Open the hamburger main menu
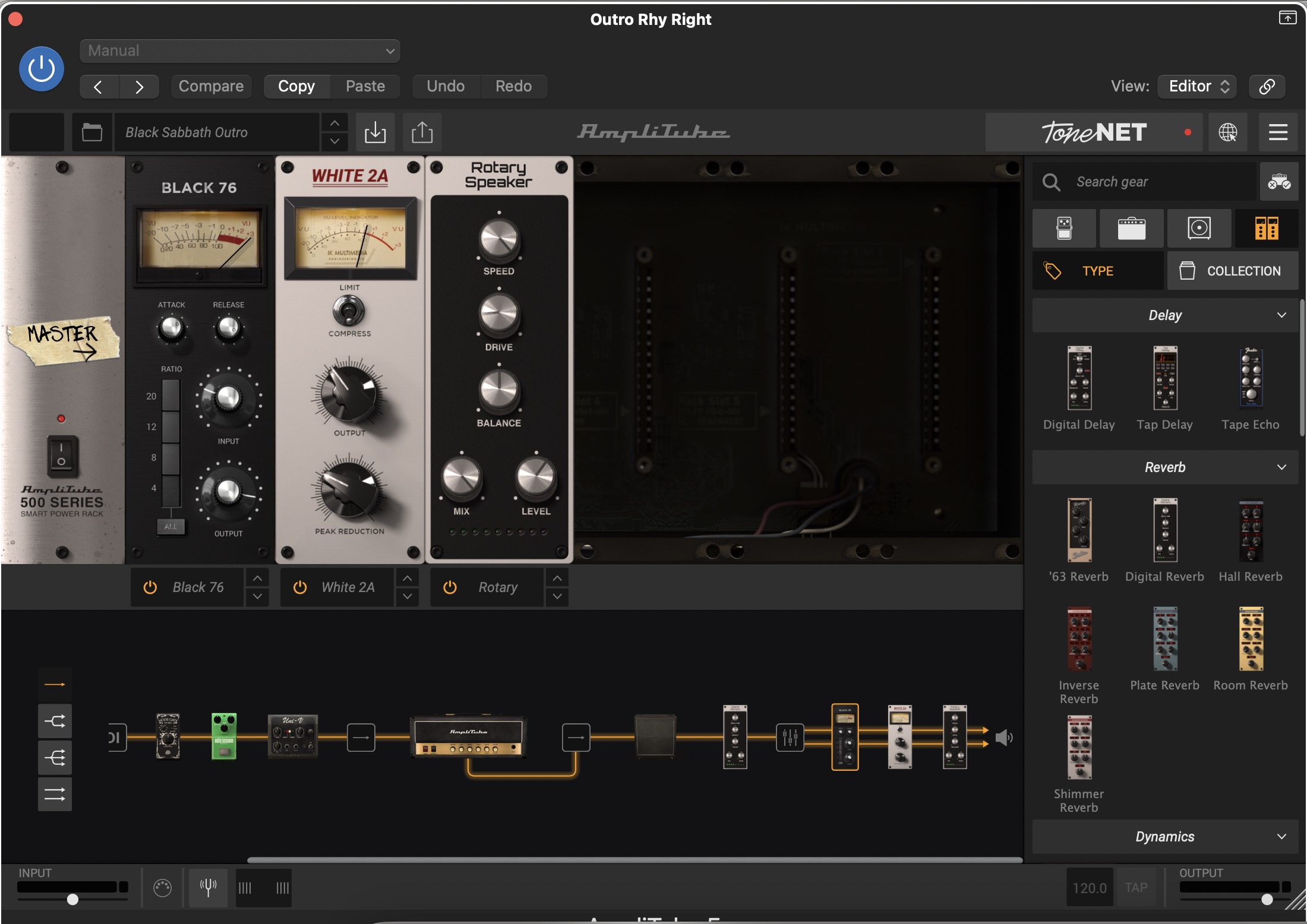 pyautogui.click(x=1278, y=132)
